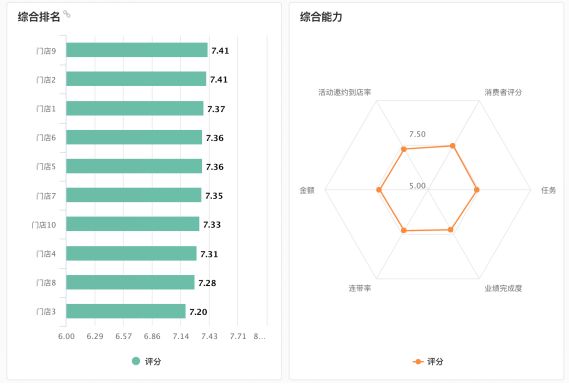Select the 门店9 bar

coord(137,50)
